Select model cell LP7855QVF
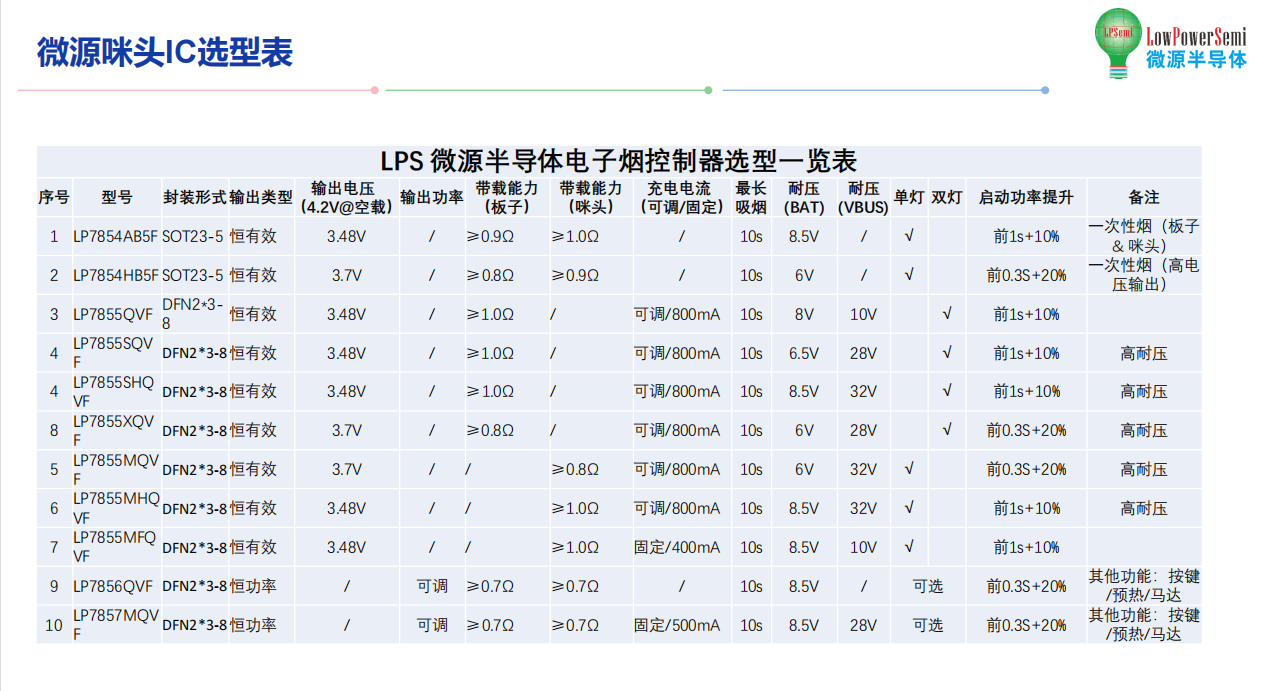 pyautogui.click(x=113, y=314)
